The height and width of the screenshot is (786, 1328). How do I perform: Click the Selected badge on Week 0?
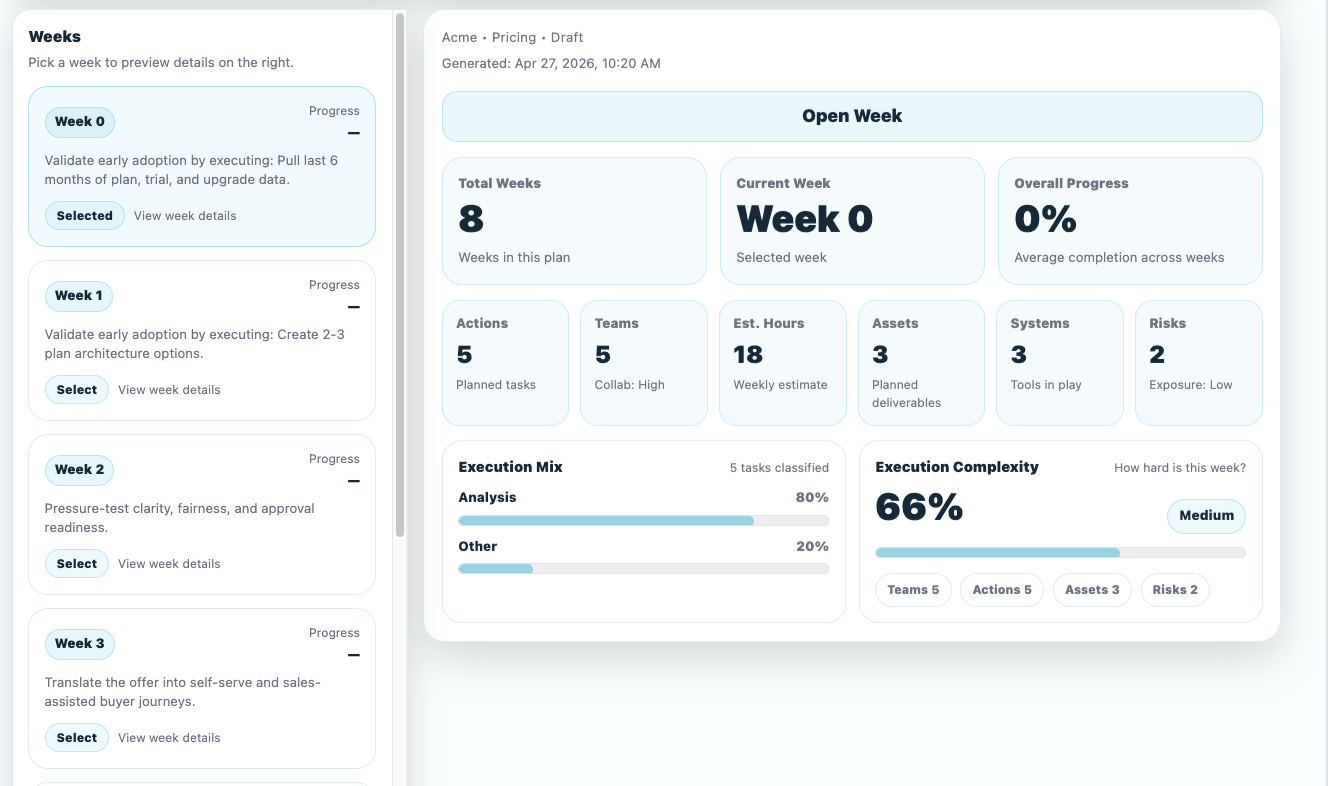(x=84, y=216)
